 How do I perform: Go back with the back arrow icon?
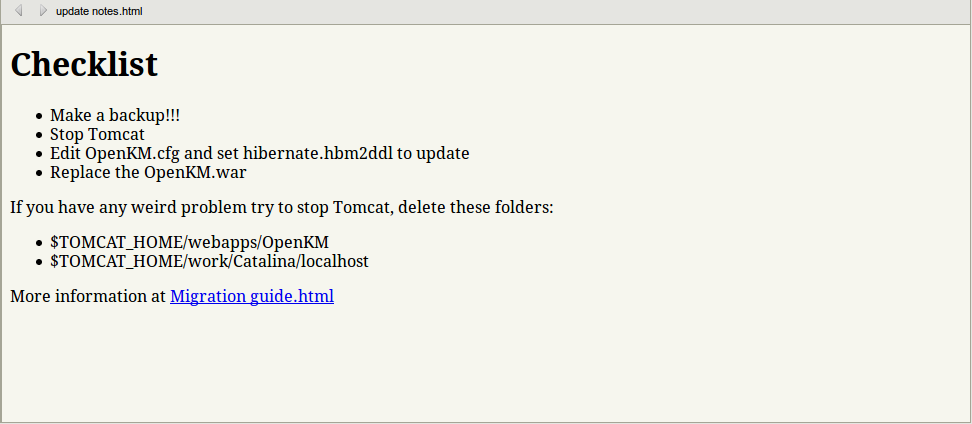point(18,10)
